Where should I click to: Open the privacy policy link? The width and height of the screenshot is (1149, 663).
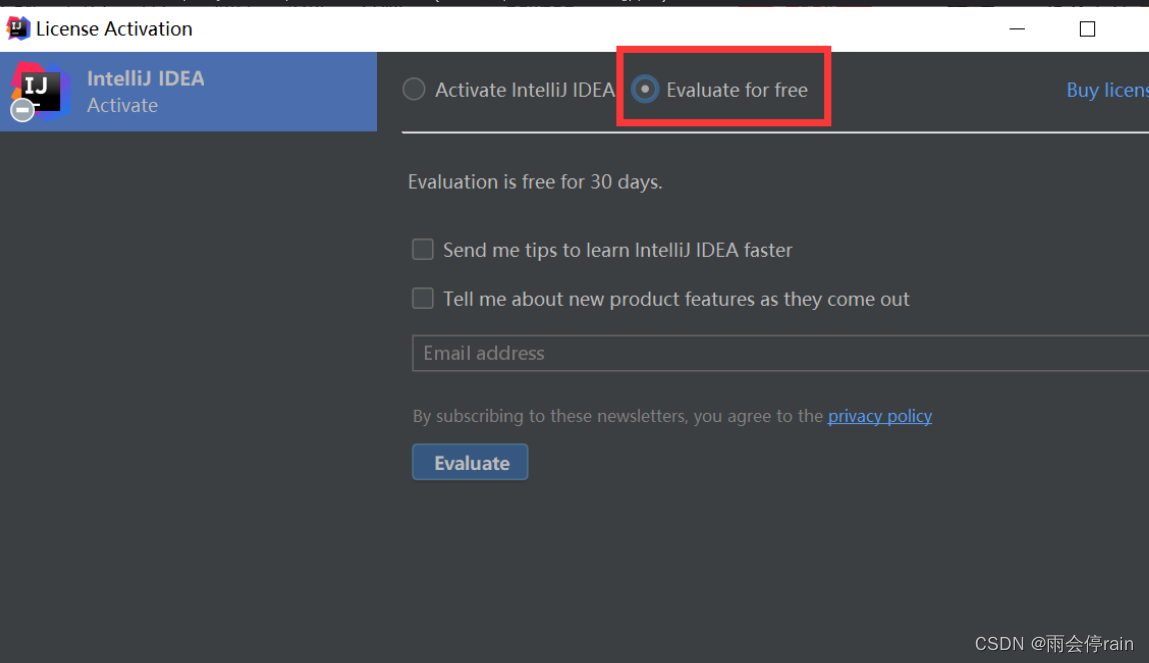[x=879, y=416]
